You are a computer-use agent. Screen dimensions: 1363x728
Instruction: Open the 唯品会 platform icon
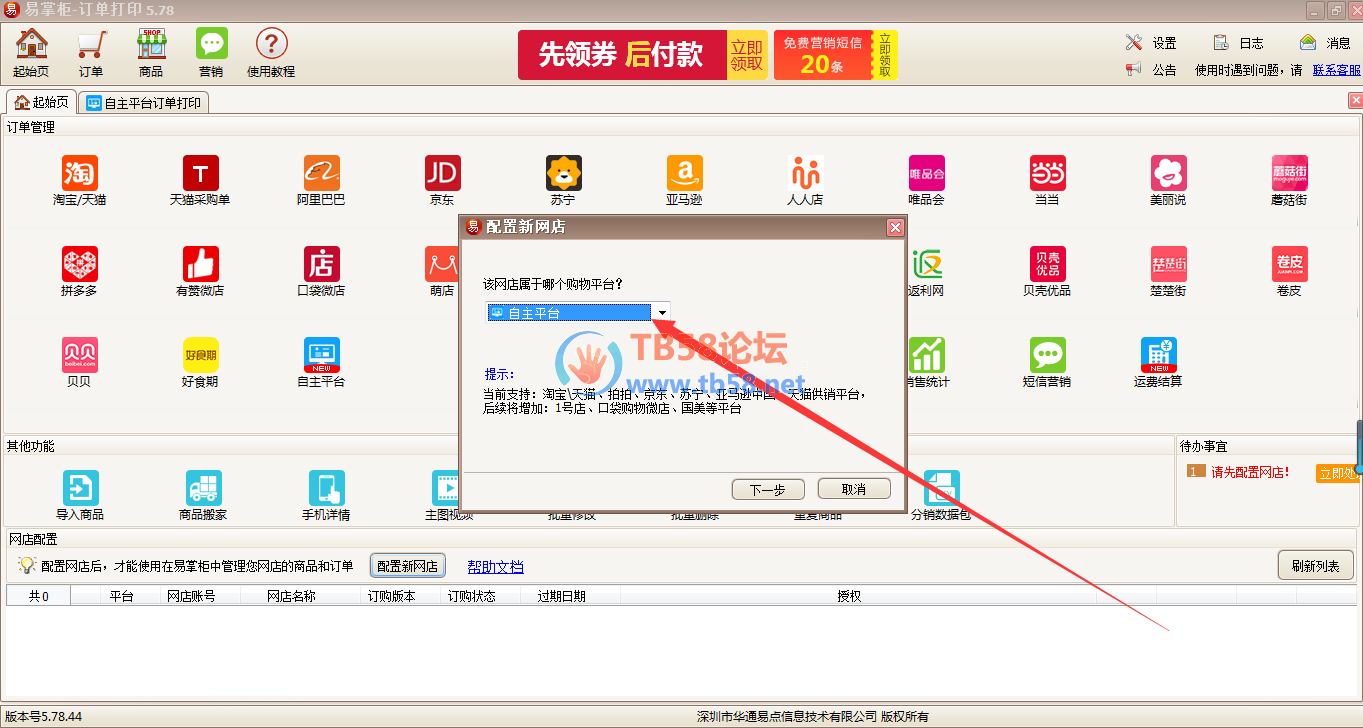[x=926, y=174]
